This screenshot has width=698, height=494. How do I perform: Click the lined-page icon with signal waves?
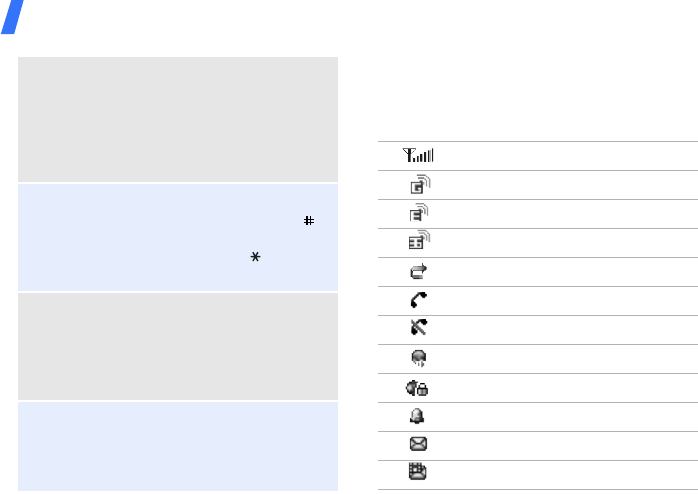pos(420,213)
